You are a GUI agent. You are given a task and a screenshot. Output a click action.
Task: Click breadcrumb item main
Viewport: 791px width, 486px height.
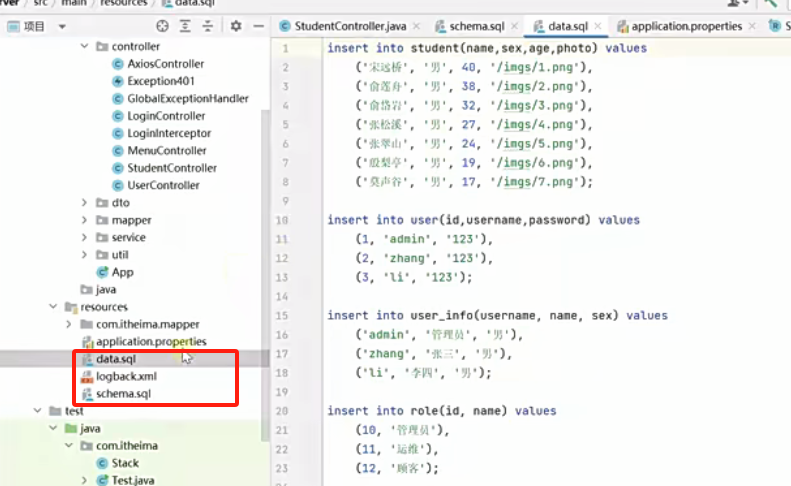(74, 3)
